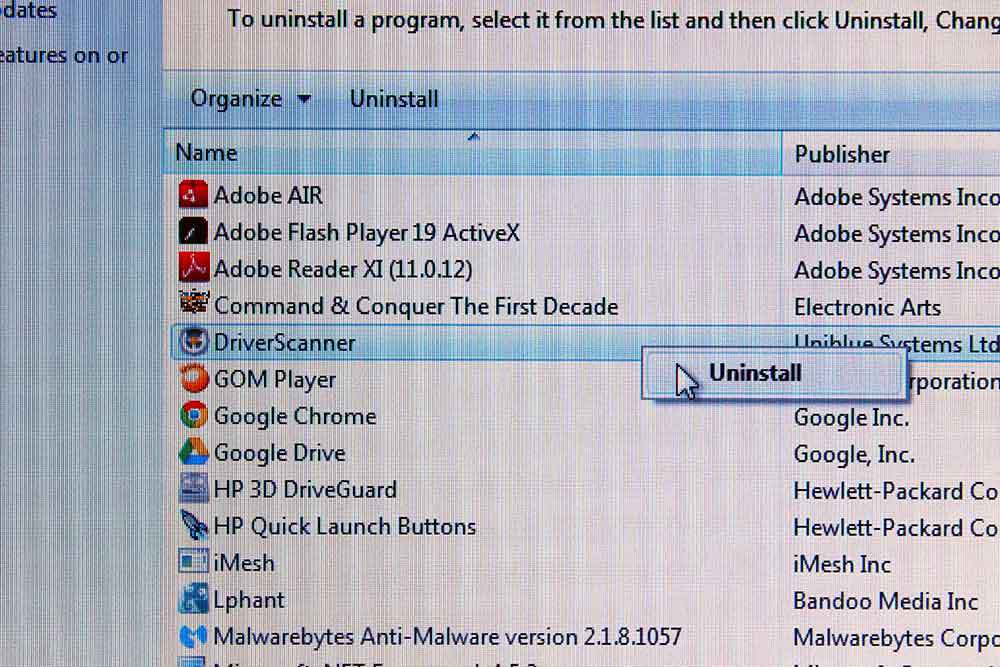The width and height of the screenshot is (1000, 667).
Task: Select the Adobe AIR program icon
Action: tap(193, 194)
